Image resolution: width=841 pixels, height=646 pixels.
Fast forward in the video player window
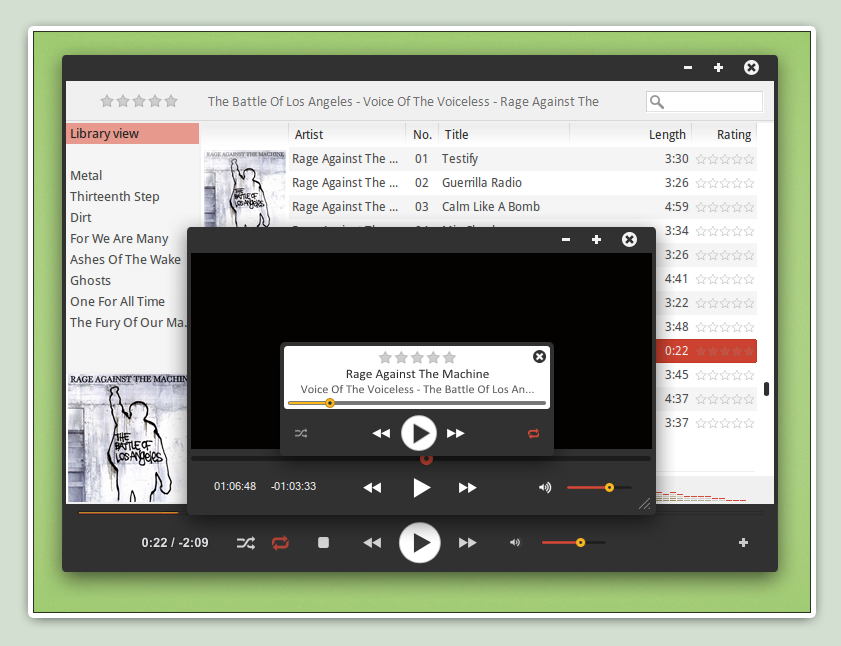coord(468,488)
